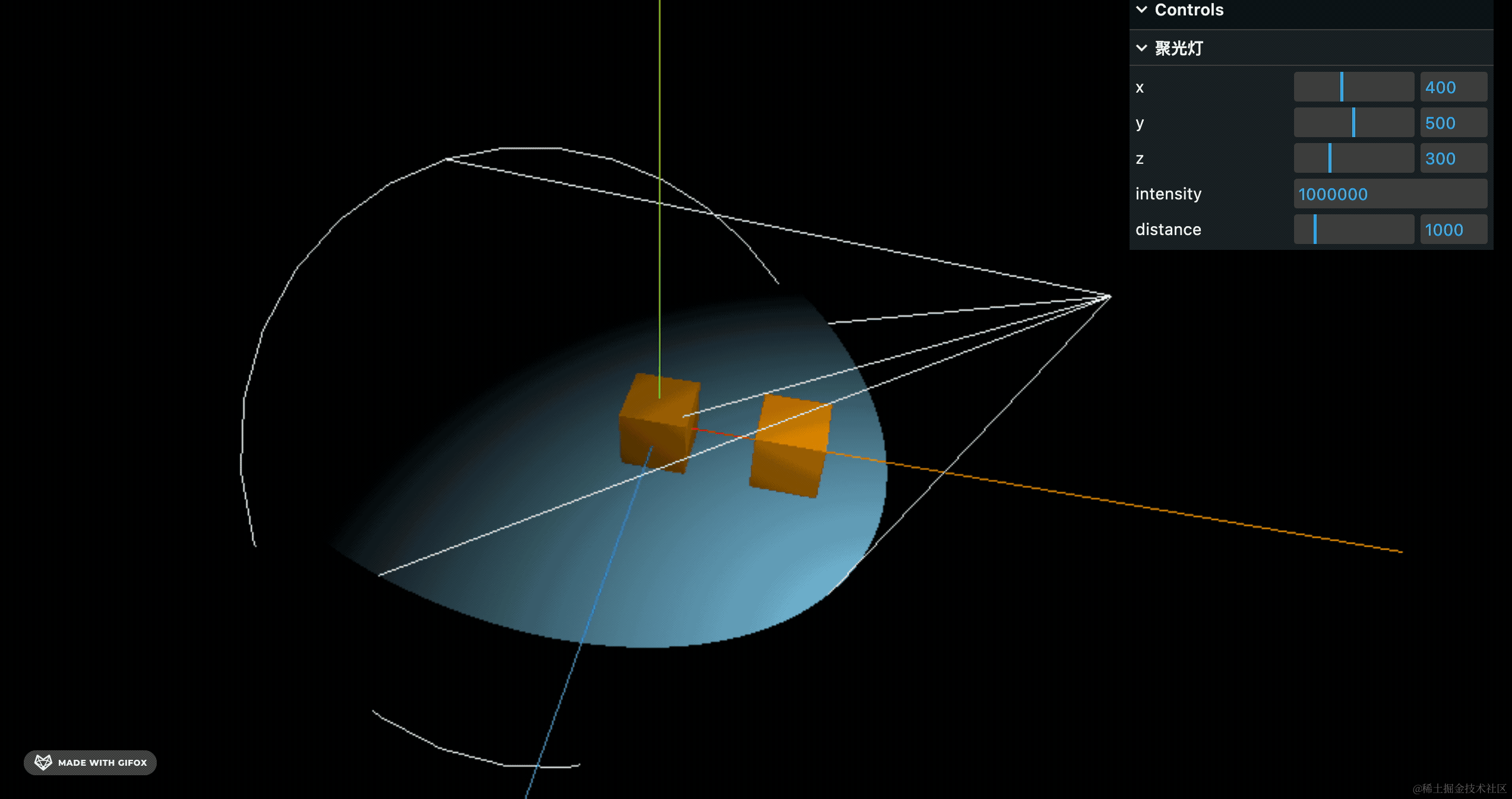This screenshot has height=799, width=1512.
Task: Click the x position slider
Action: click(1353, 87)
